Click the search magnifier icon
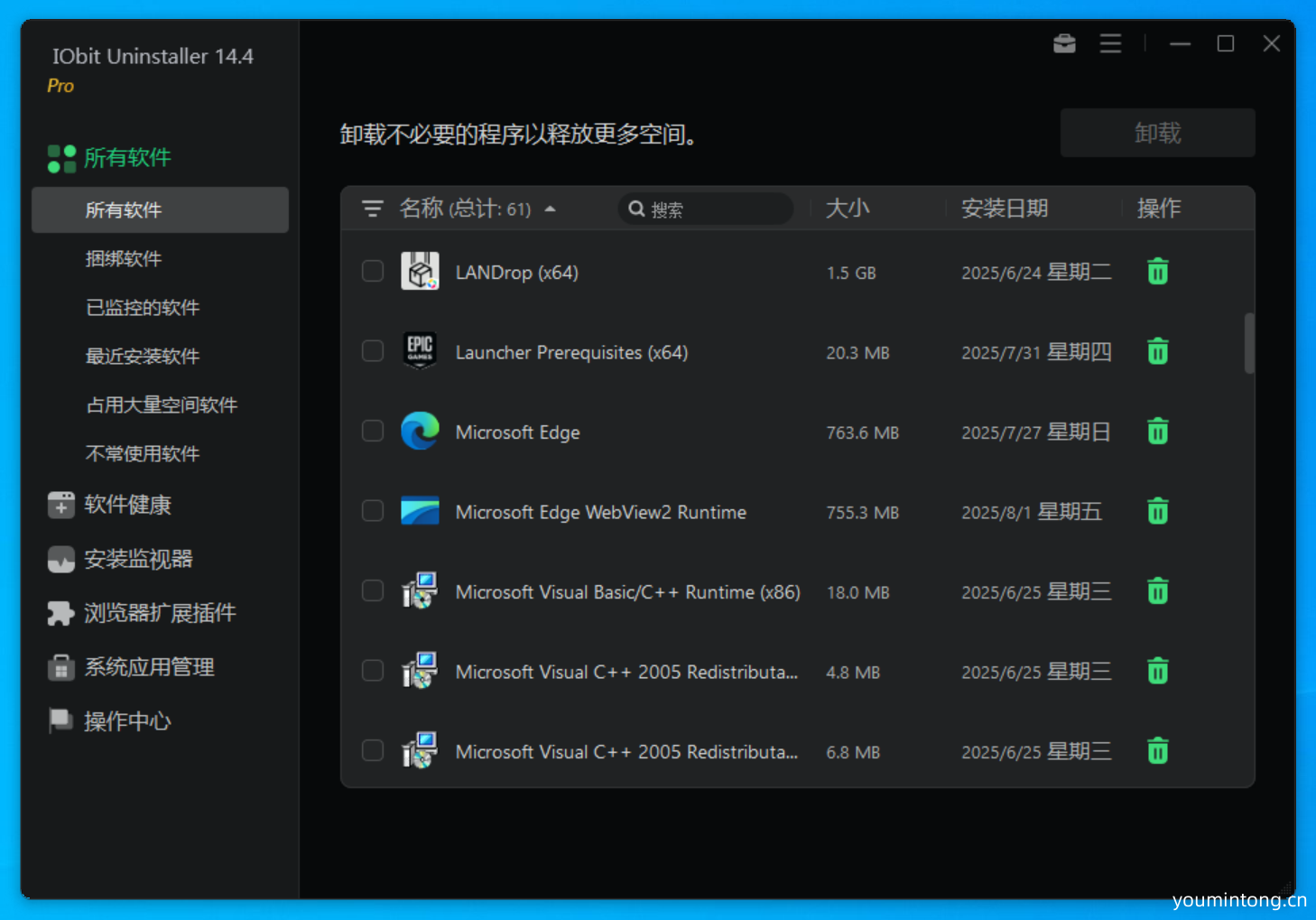Screen dimensions: 1316x920 pos(636,209)
